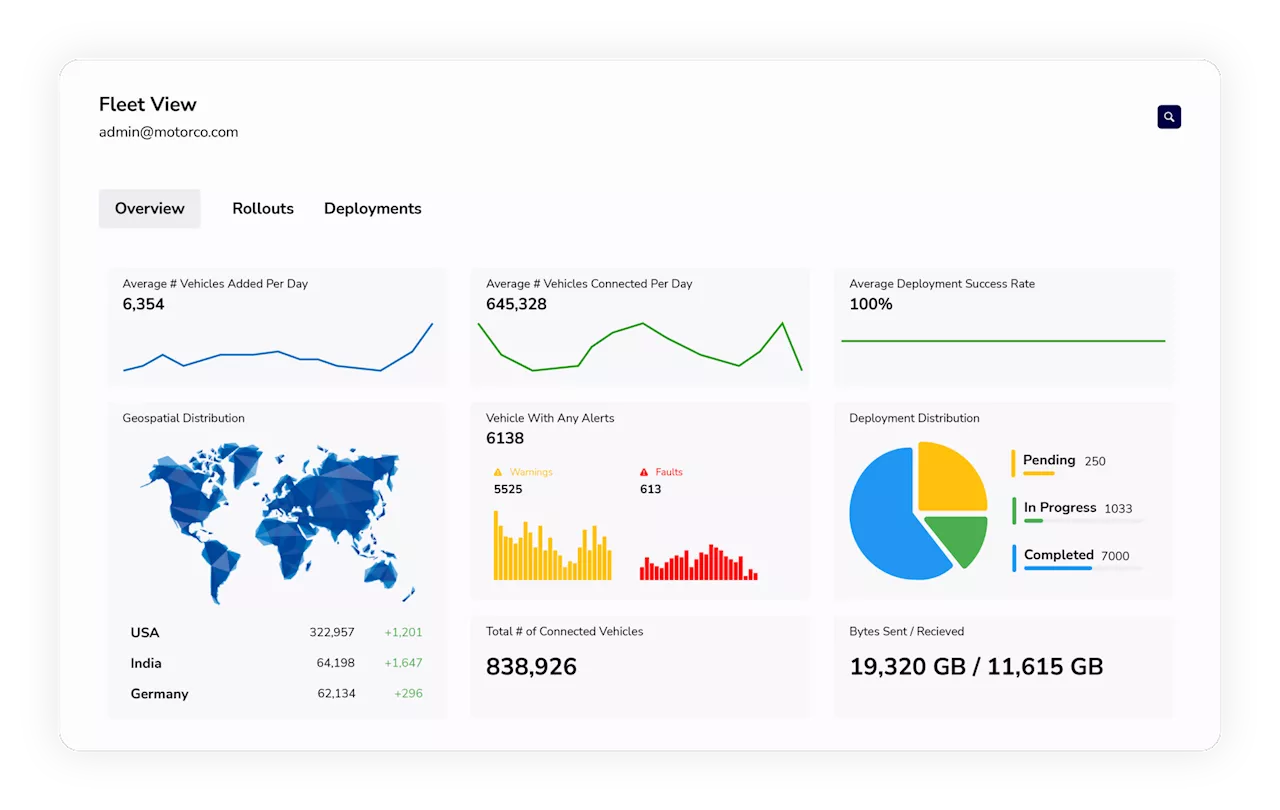
Task: Click the admin@motorco.com email text
Action: [x=168, y=132]
